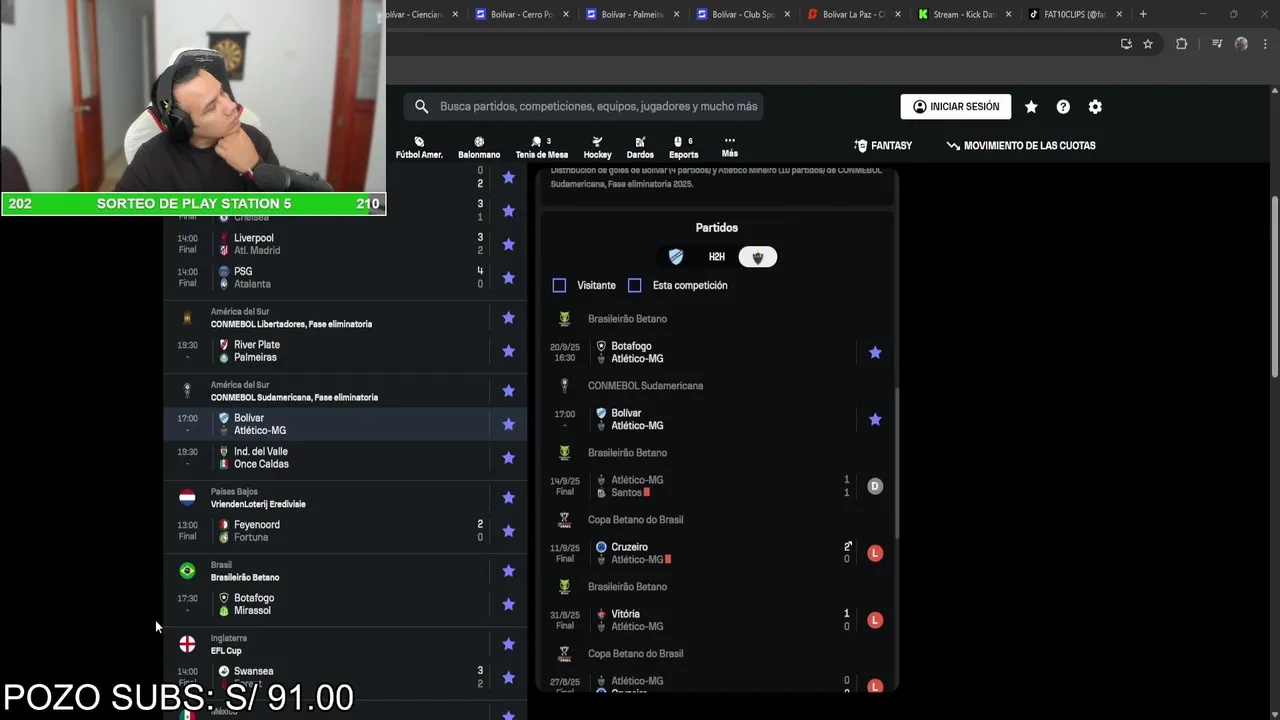Click the L result badge for Cruzeiro match
Image resolution: width=1280 pixels, height=720 pixels.
pos(875,553)
